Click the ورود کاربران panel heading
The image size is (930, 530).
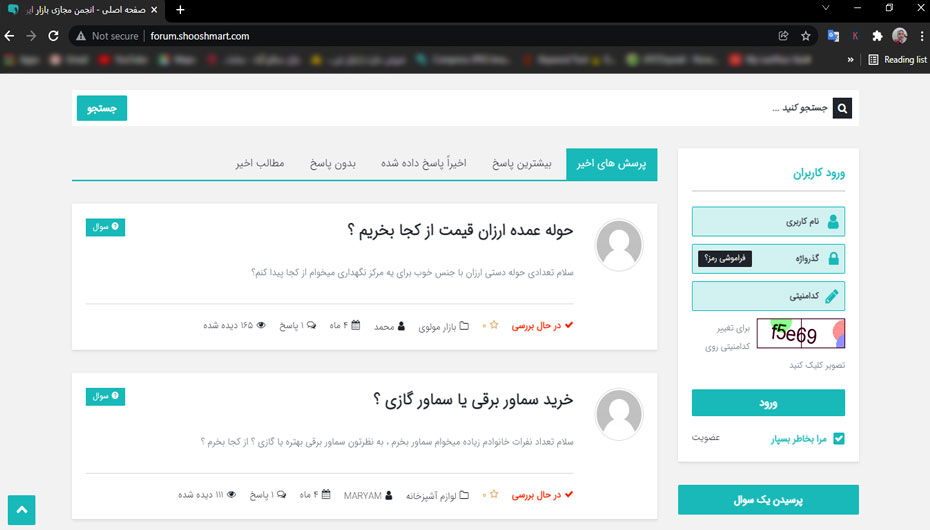click(819, 173)
